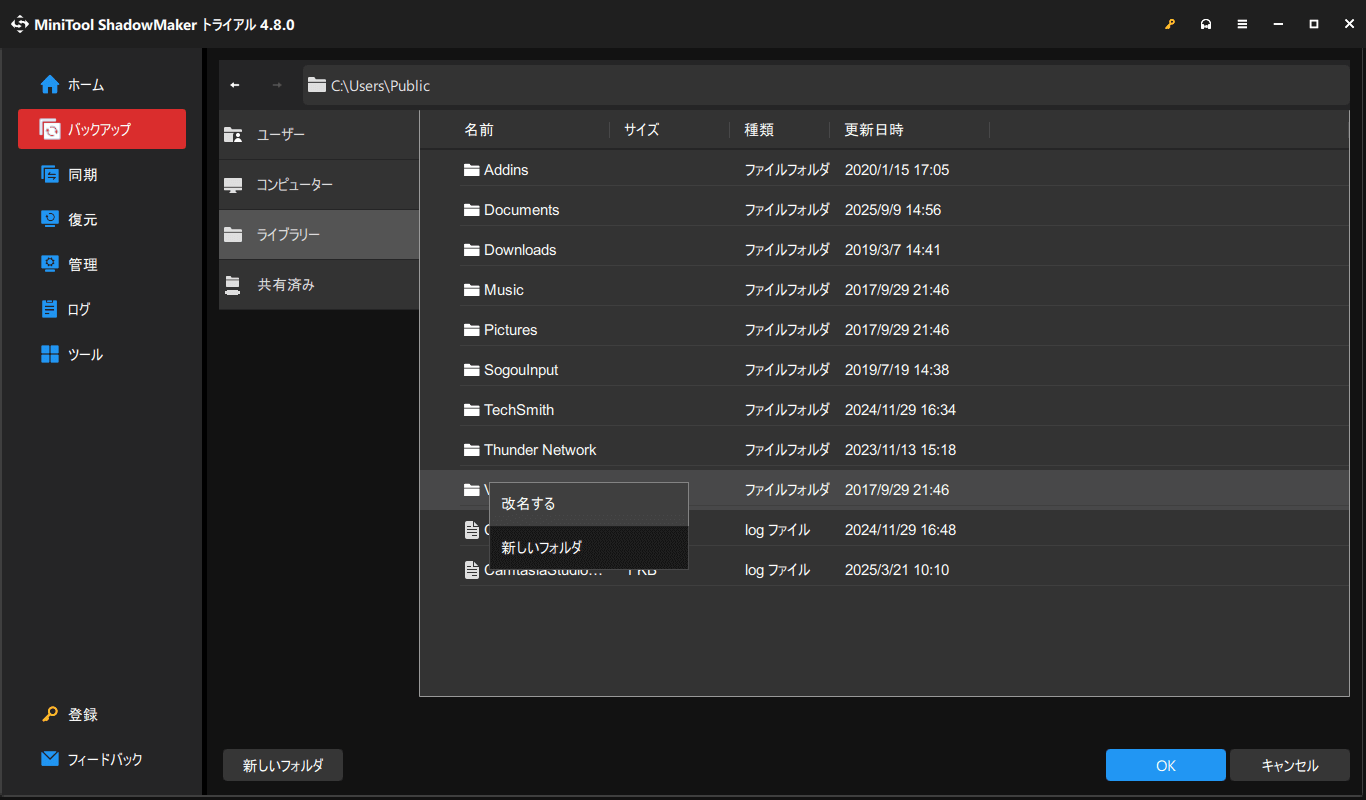1366x800 pixels.
Task: Click the Downloads folder icon
Action: point(472,250)
